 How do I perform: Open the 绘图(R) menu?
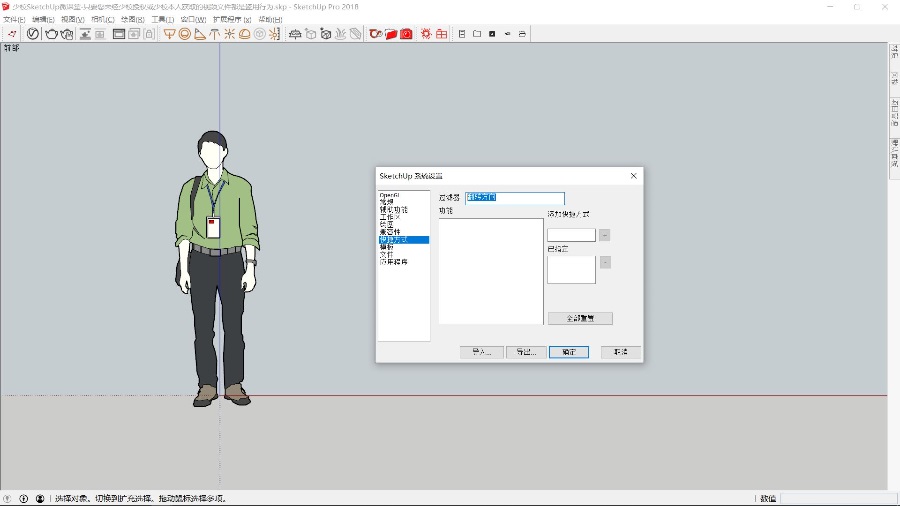(133, 20)
